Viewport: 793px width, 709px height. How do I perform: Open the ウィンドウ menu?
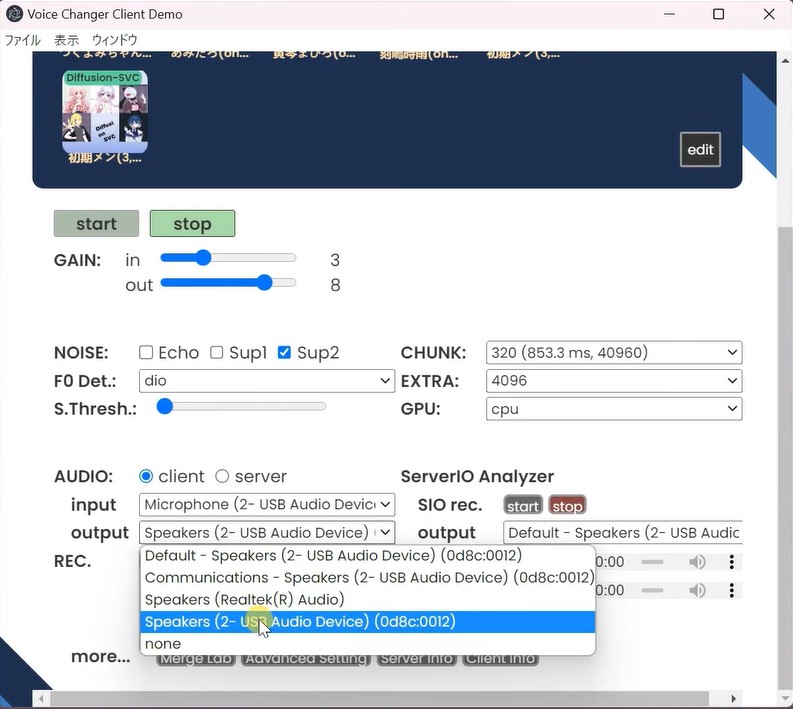point(114,40)
